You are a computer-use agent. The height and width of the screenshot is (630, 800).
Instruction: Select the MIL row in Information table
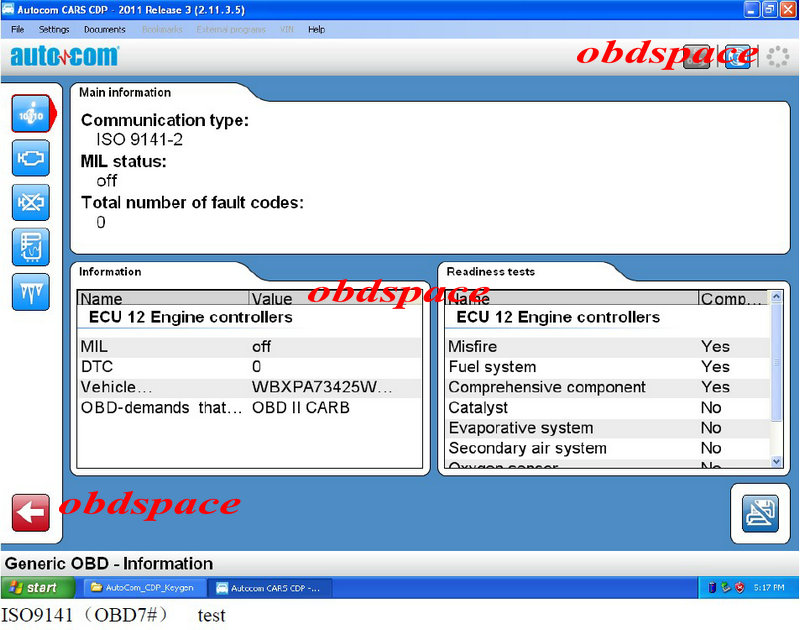[x=250, y=347]
